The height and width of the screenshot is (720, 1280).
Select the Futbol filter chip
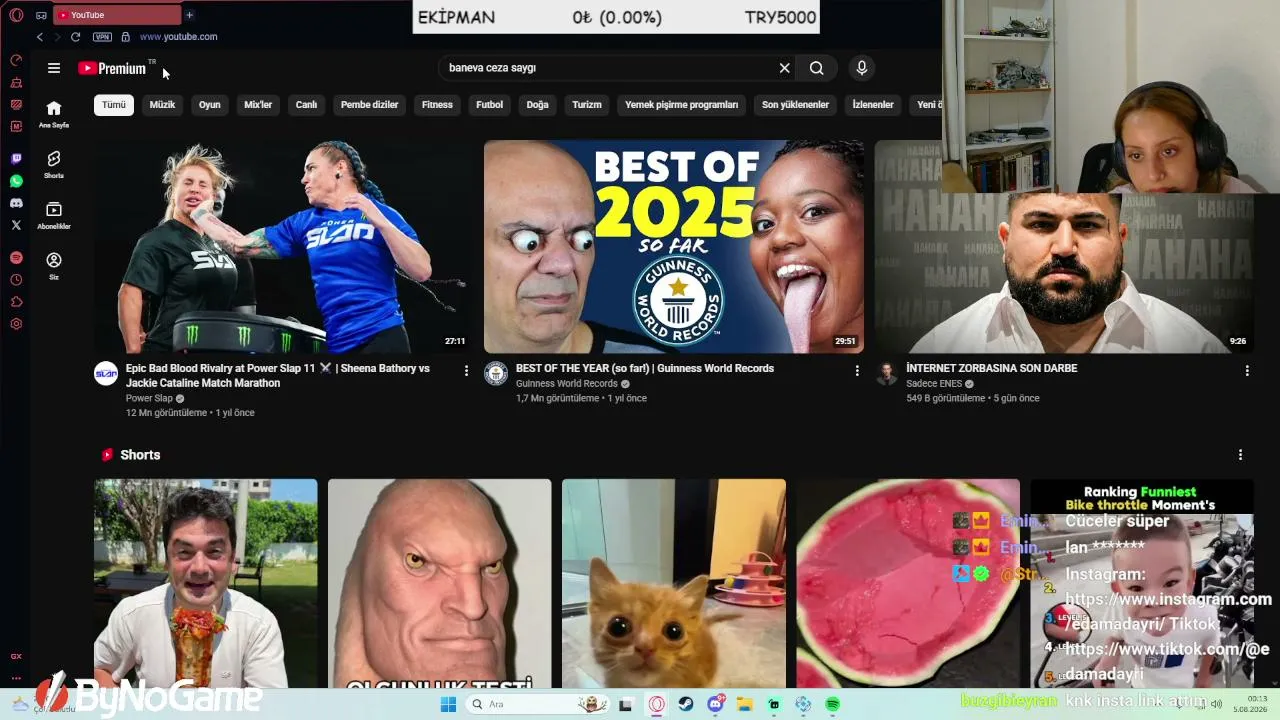490,105
